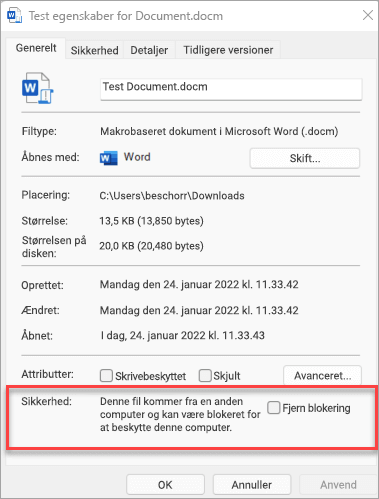Click the size value 13,5 KB (13,850 bytes)

[152, 221]
